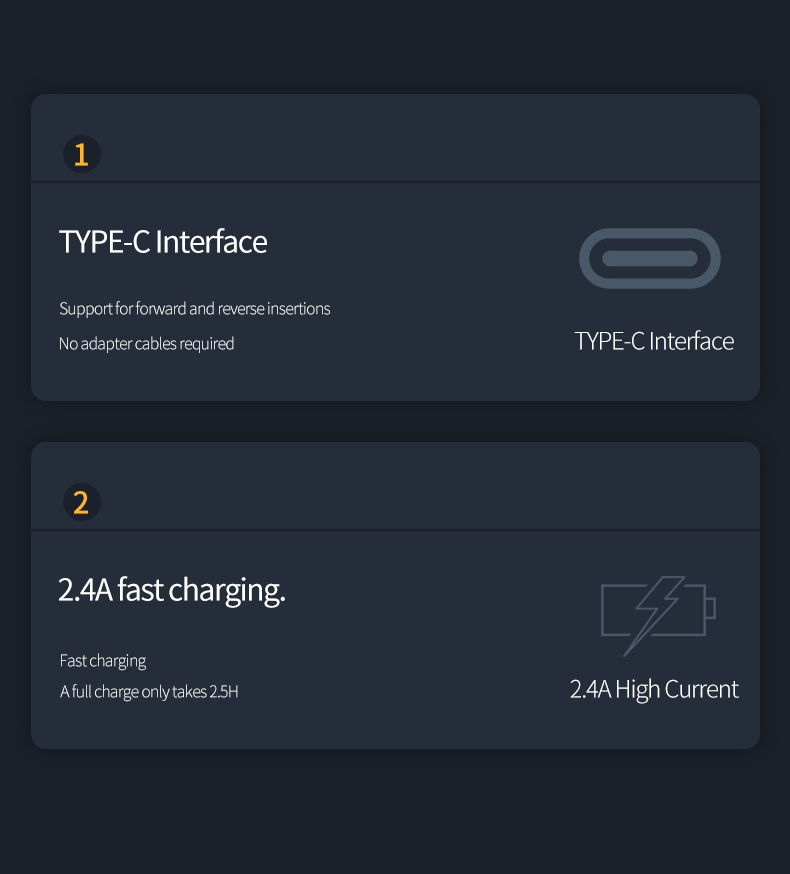Screen dimensions: 790x874
Task: Click "A full charge only takes 2.5H"
Action: point(149,692)
